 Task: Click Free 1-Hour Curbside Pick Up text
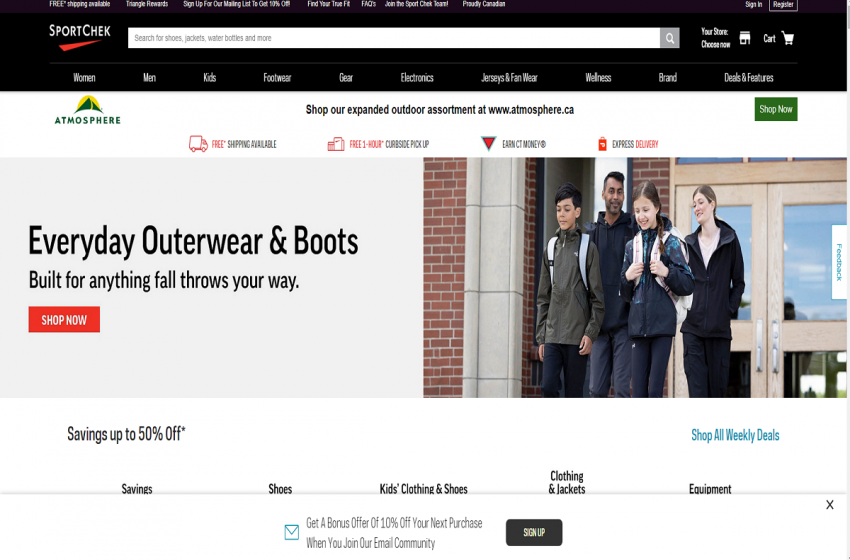pyautogui.click(x=389, y=144)
